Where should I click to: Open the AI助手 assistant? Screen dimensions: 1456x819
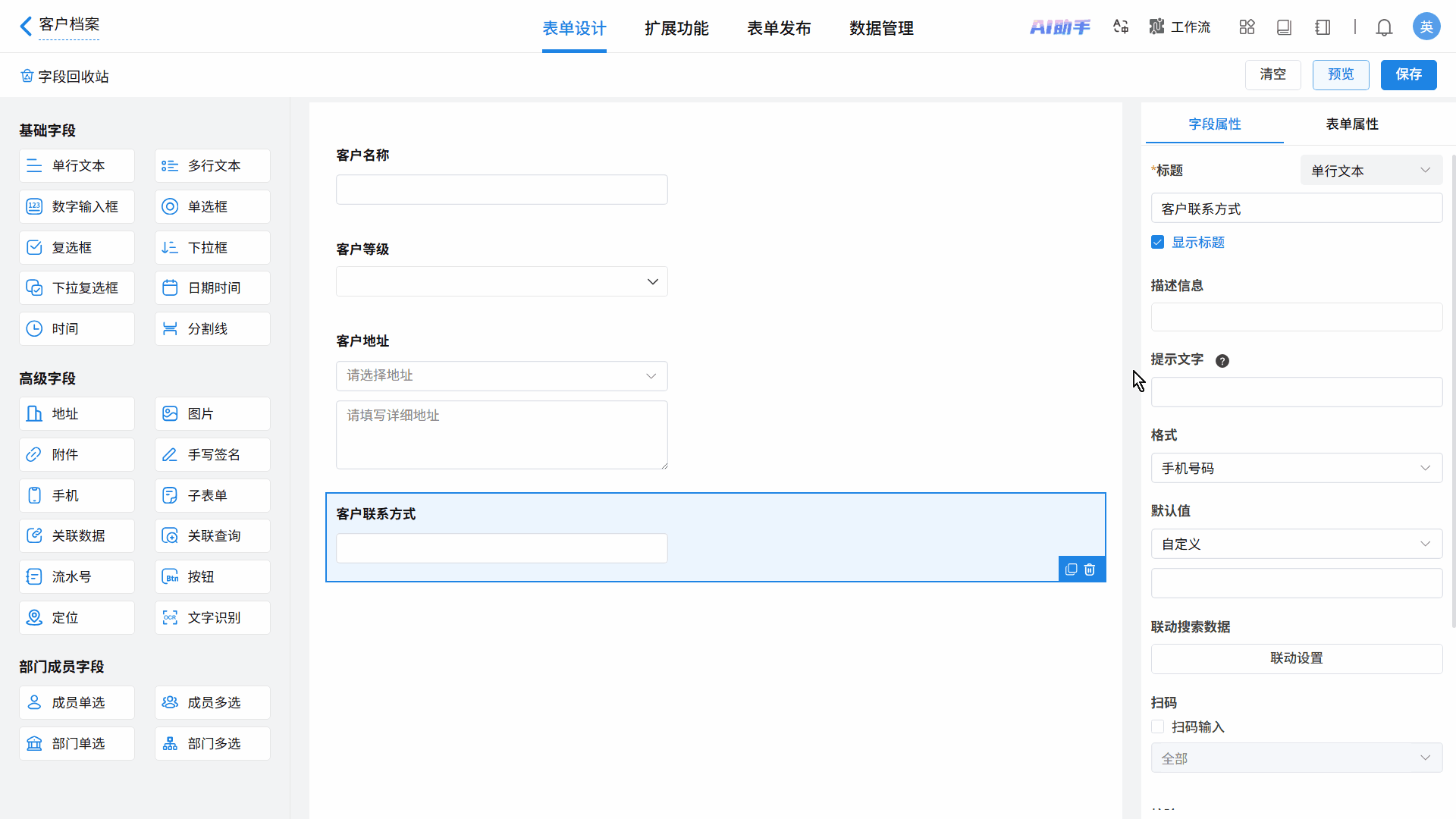coord(1059,28)
